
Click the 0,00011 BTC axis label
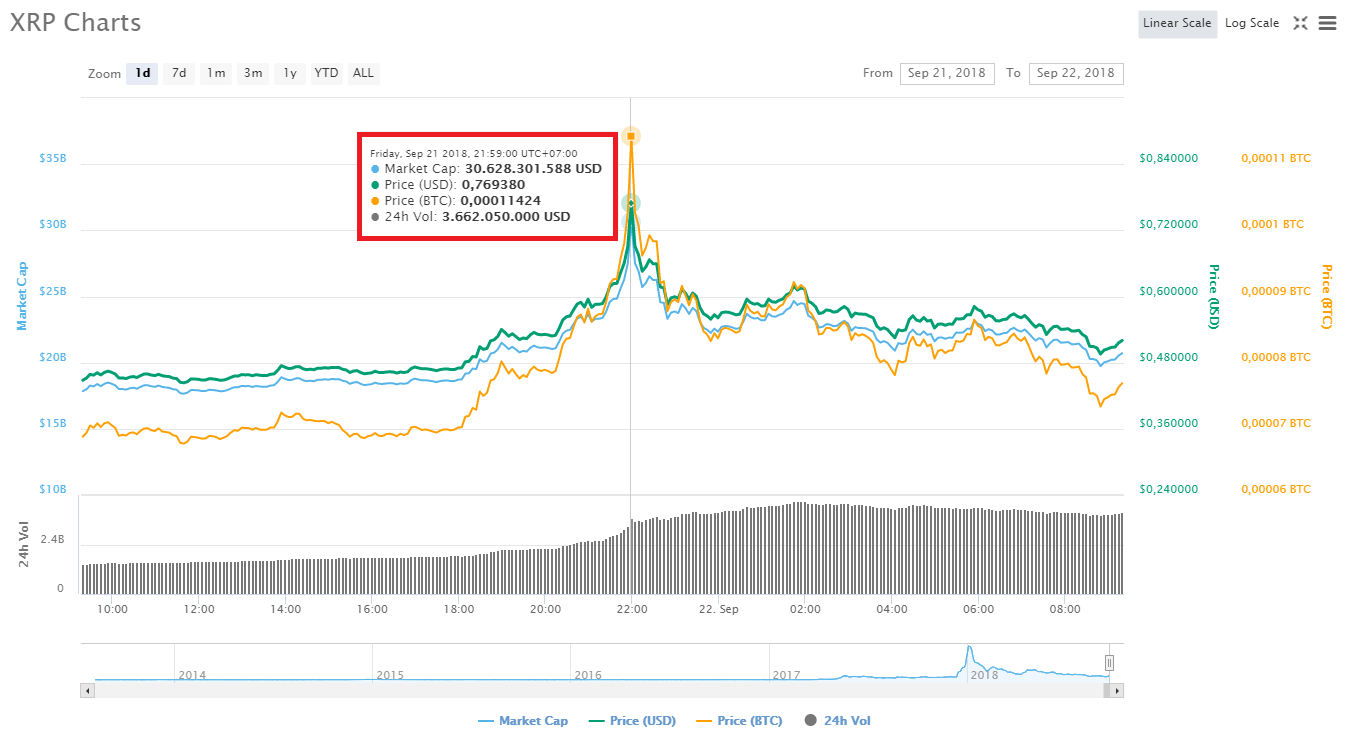pos(1276,158)
